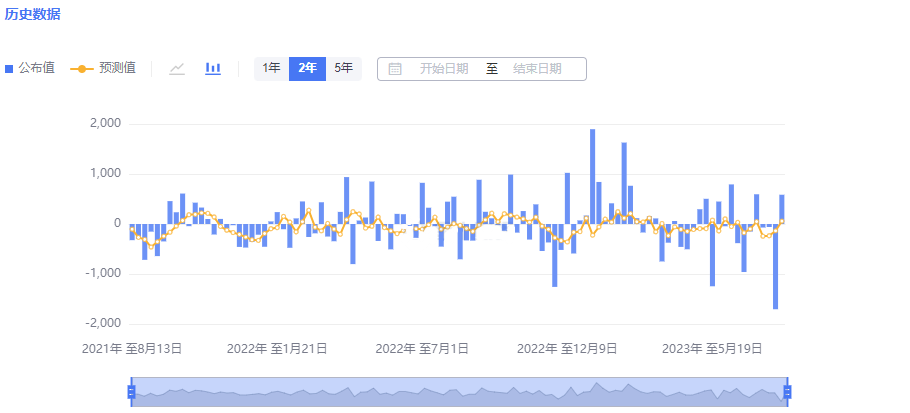This screenshot has height=413, width=910.
Task: Switch to line chart view icon
Action: [177, 68]
